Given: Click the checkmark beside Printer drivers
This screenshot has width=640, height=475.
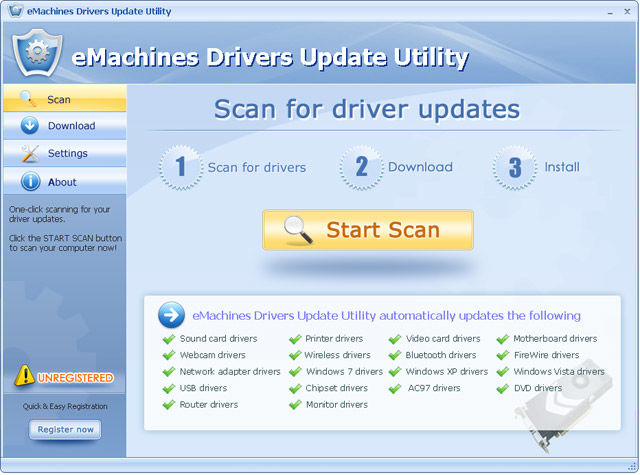Looking at the screenshot, I should (x=295, y=339).
